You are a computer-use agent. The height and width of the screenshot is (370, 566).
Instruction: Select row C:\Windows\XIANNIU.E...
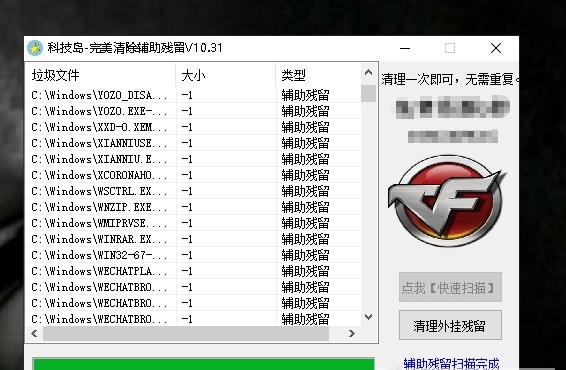point(193,159)
